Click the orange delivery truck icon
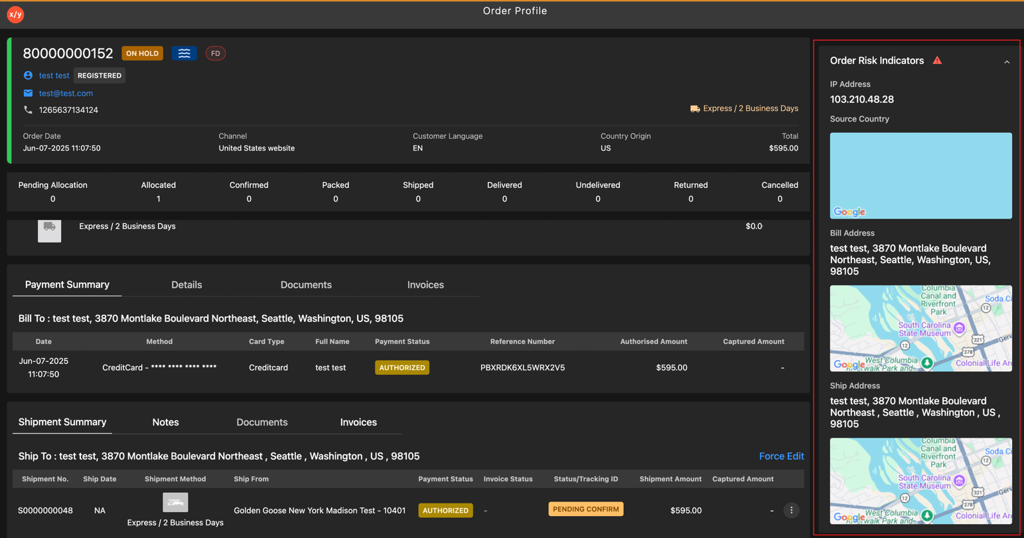Screen dimensions: 1024x538 point(695,108)
